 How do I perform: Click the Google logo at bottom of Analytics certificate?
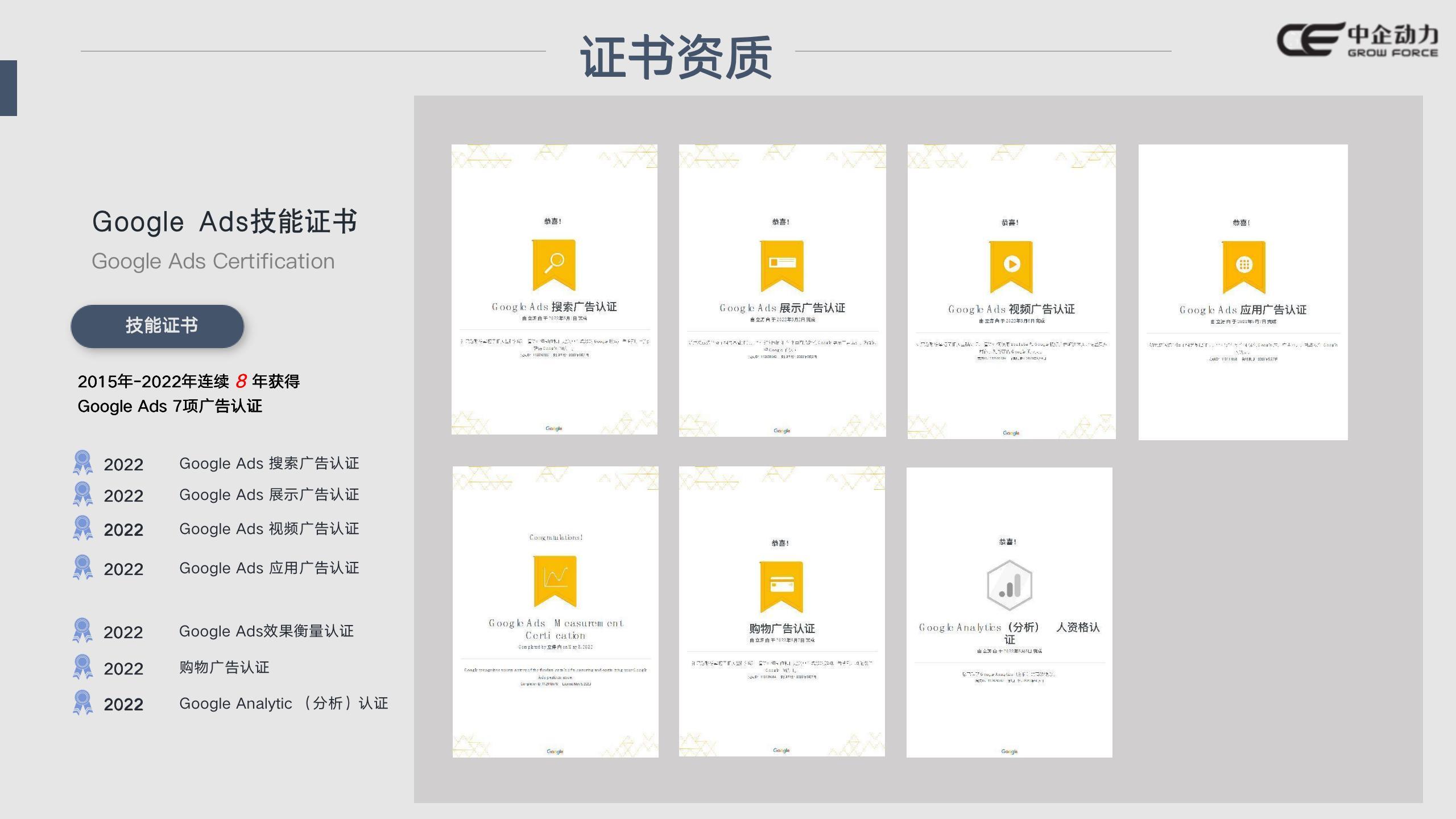coord(1010,751)
